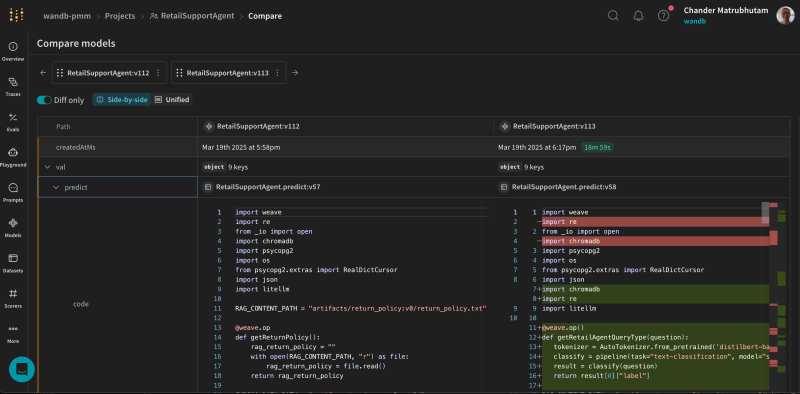The image size is (800, 394).
Task: Switch to Side-by-side view
Action: point(121,100)
